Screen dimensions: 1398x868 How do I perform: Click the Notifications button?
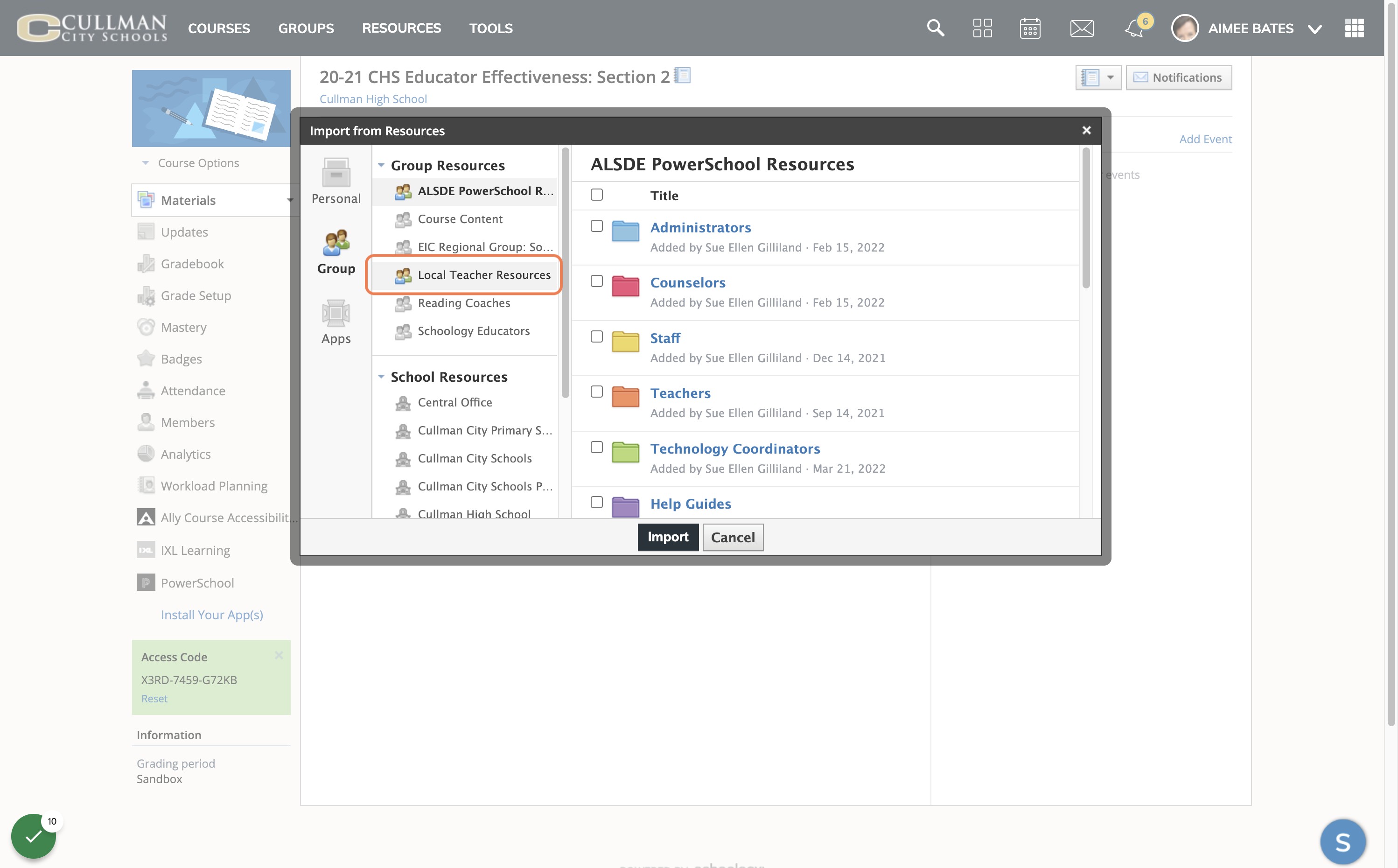coord(1179,77)
